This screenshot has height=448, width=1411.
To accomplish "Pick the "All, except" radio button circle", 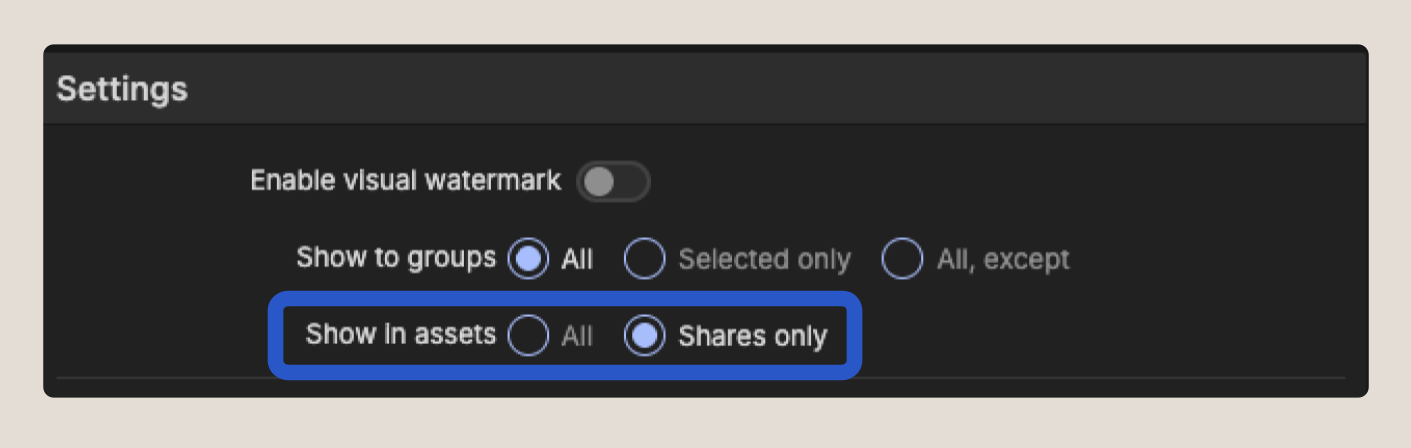I will point(901,260).
